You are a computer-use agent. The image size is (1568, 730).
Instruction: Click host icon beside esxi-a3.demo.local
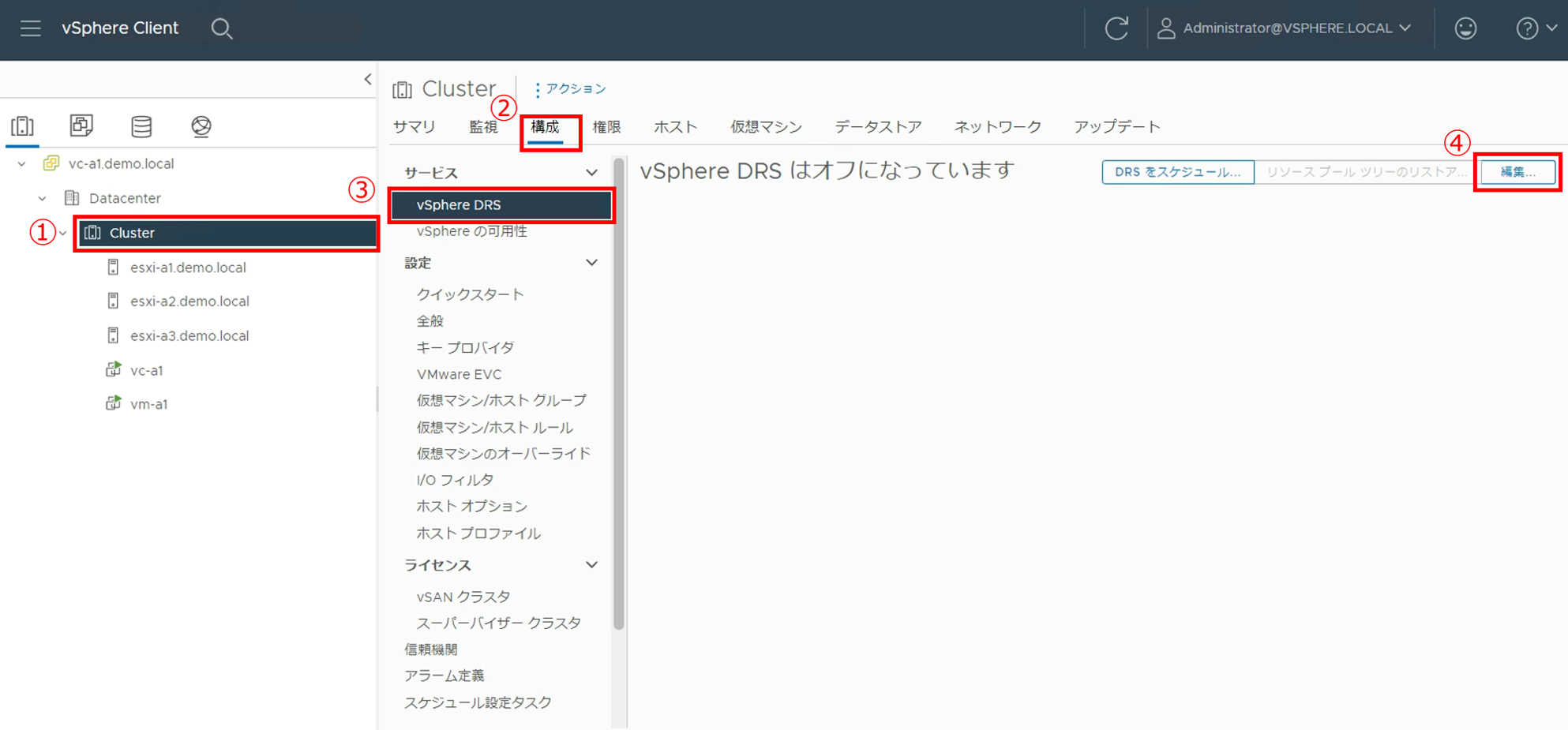click(113, 335)
